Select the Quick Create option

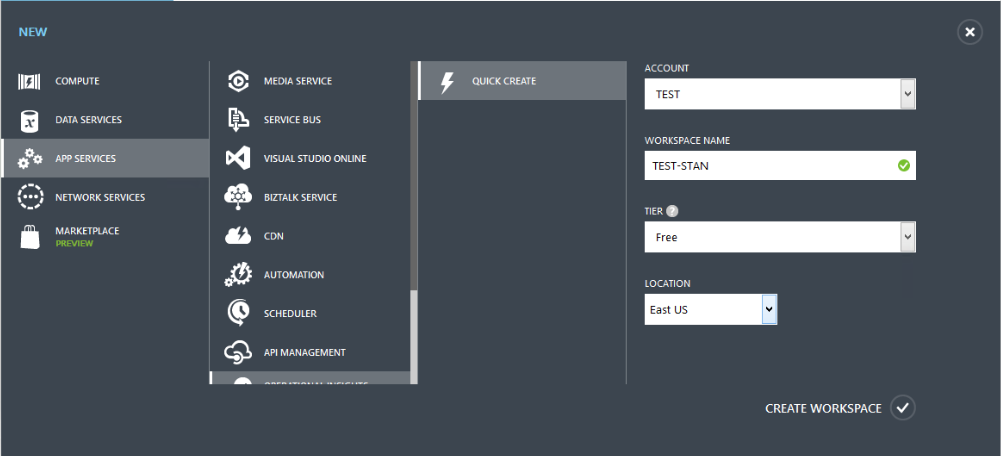[504, 81]
